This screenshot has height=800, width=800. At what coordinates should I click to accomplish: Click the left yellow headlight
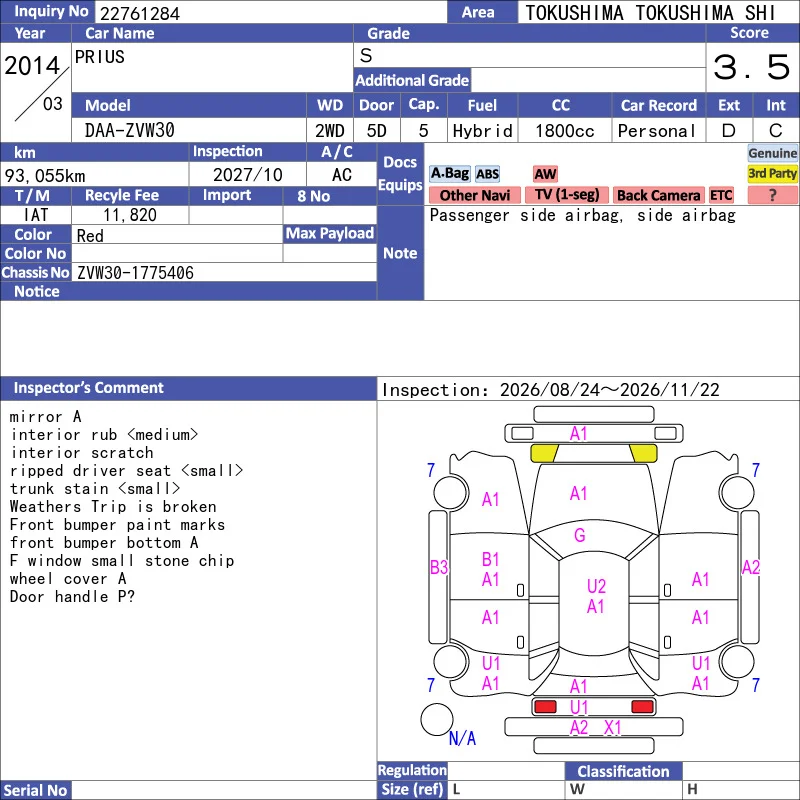tap(544, 453)
